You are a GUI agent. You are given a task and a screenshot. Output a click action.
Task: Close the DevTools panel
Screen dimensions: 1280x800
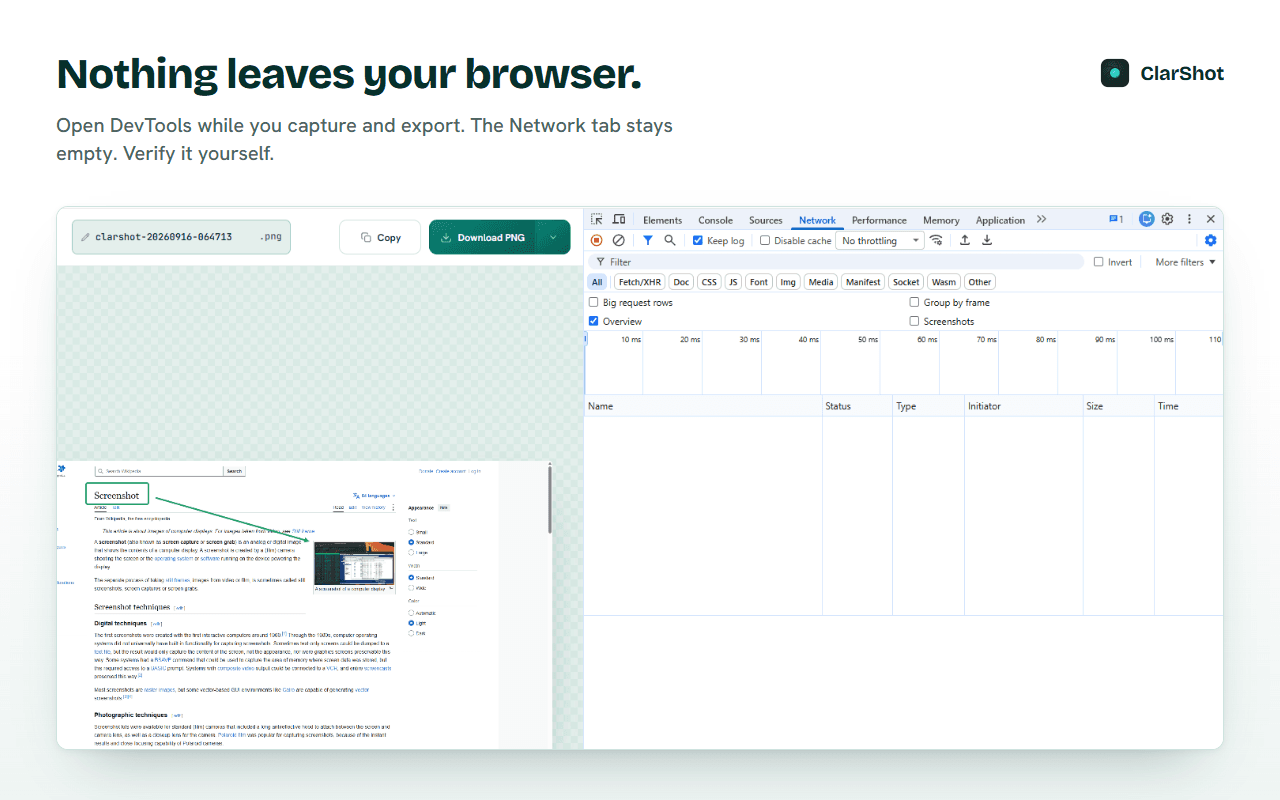pyautogui.click(x=1211, y=219)
